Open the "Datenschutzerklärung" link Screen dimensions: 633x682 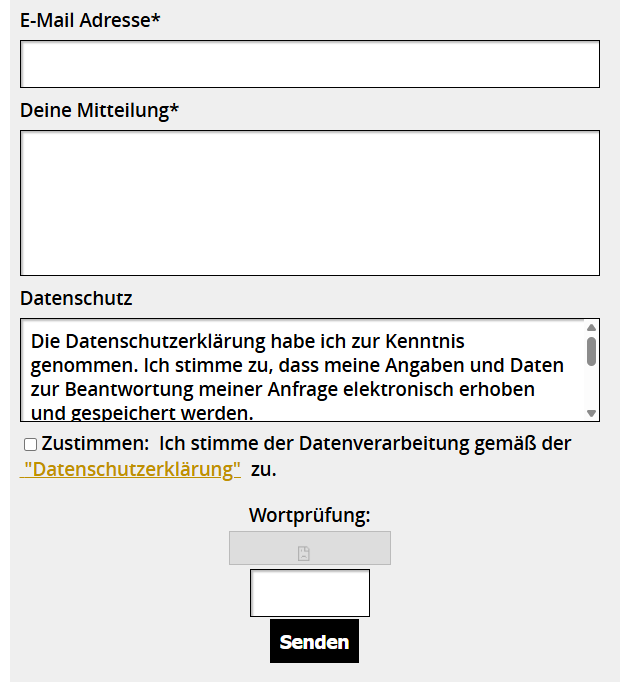click(132, 469)
